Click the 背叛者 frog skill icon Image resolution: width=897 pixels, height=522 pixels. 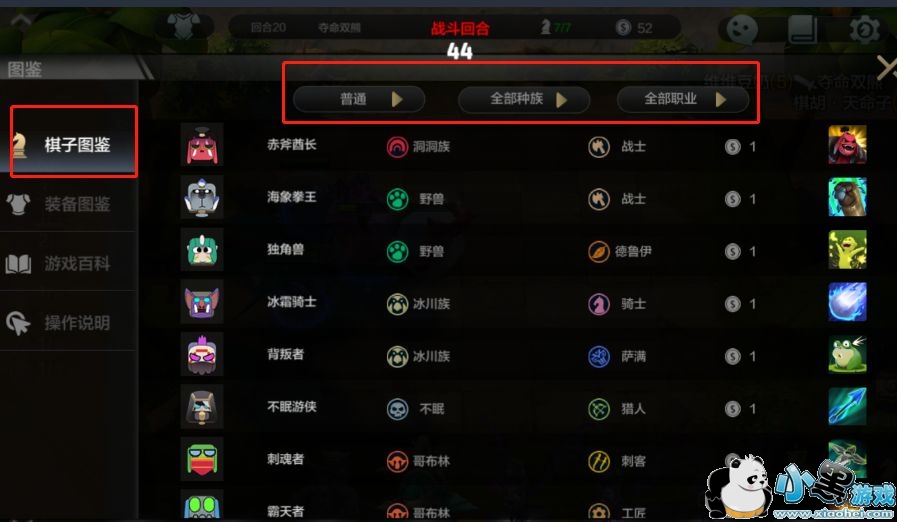coord(847,354)
